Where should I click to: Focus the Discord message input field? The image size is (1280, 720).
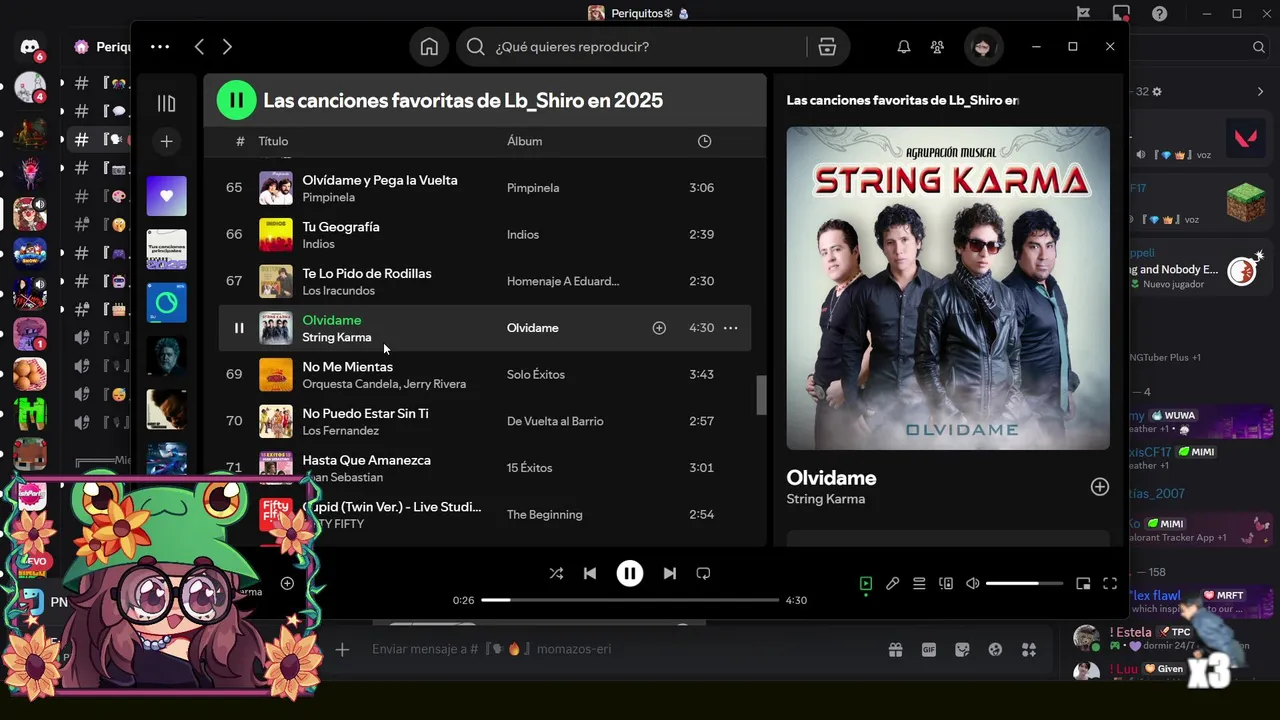[x=620, y=649]
